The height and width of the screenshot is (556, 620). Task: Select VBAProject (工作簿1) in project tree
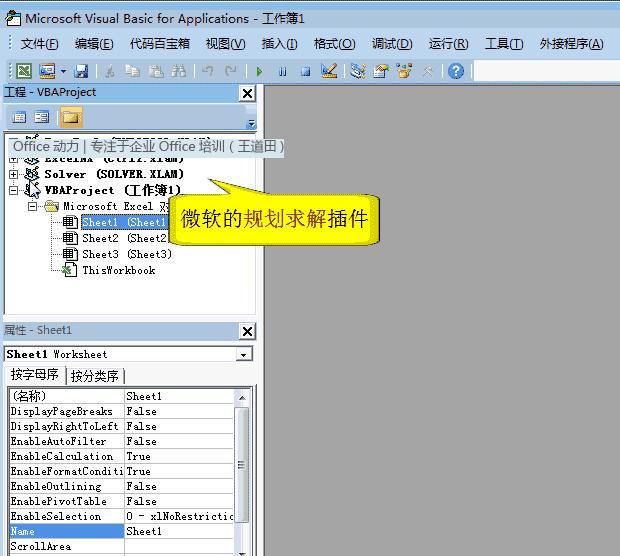[x=112, y=190]
